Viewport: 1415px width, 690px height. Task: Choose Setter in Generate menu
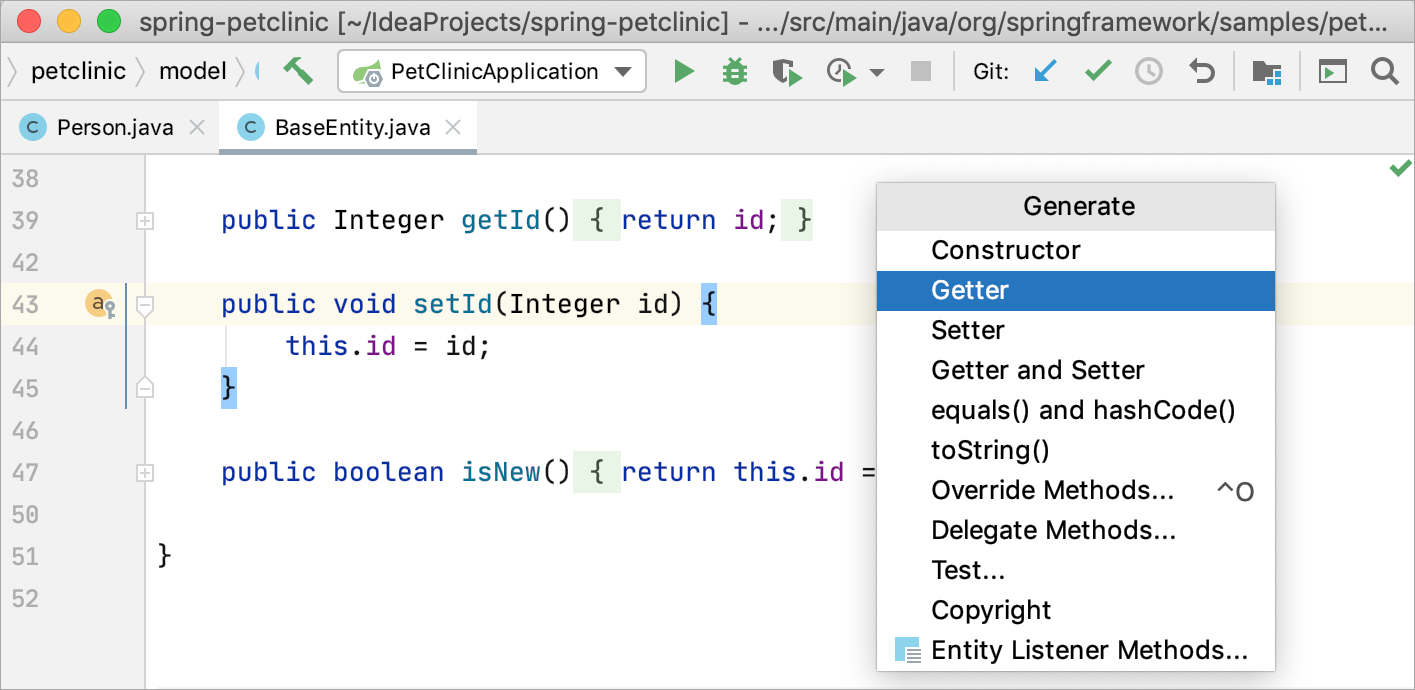tap(1076, 330)
